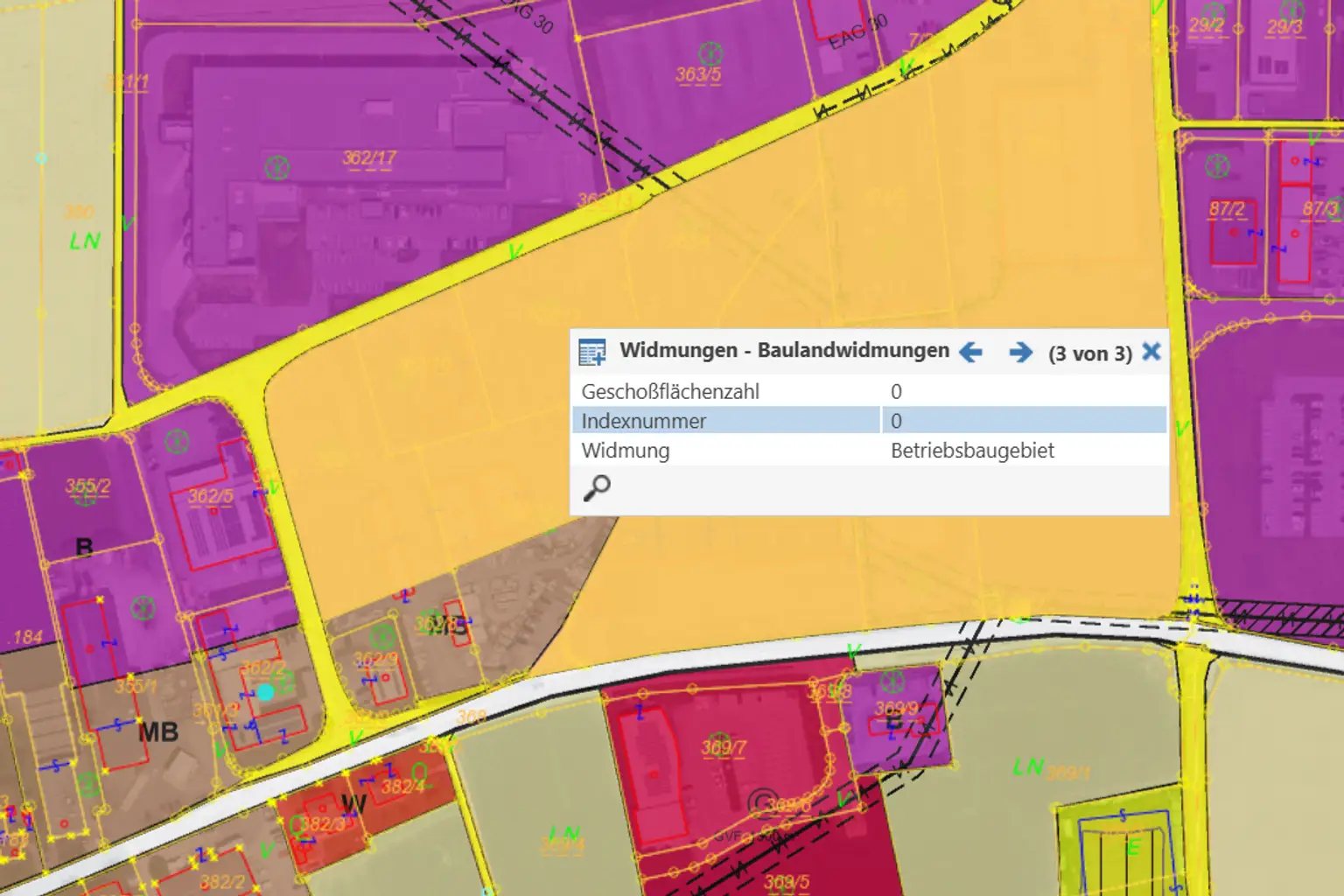Close the Widmungen Baulandwidmungen popup
The width and height of the screenshot is (1344, 896).
1151,352
